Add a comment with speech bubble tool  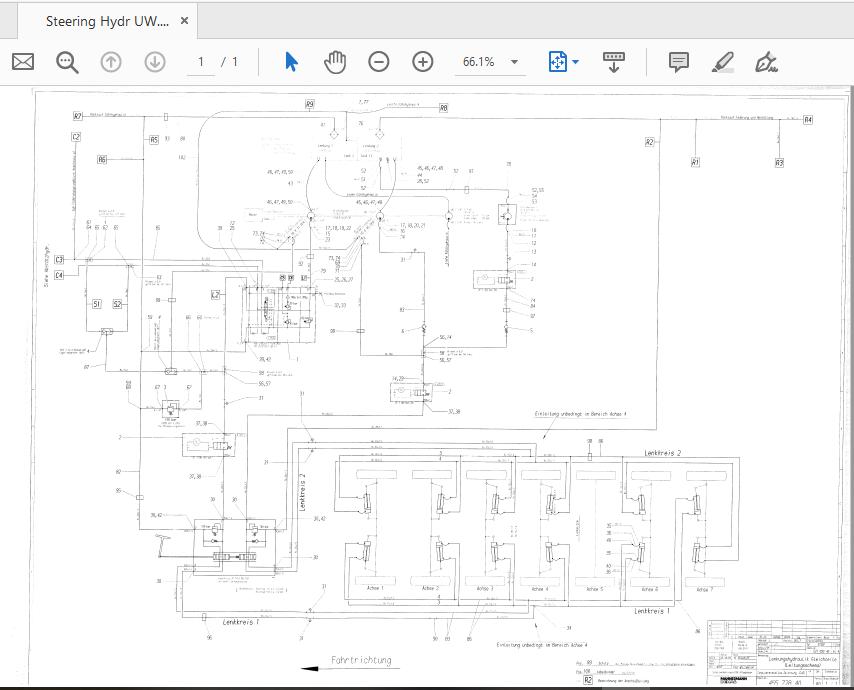pos(679,62)
